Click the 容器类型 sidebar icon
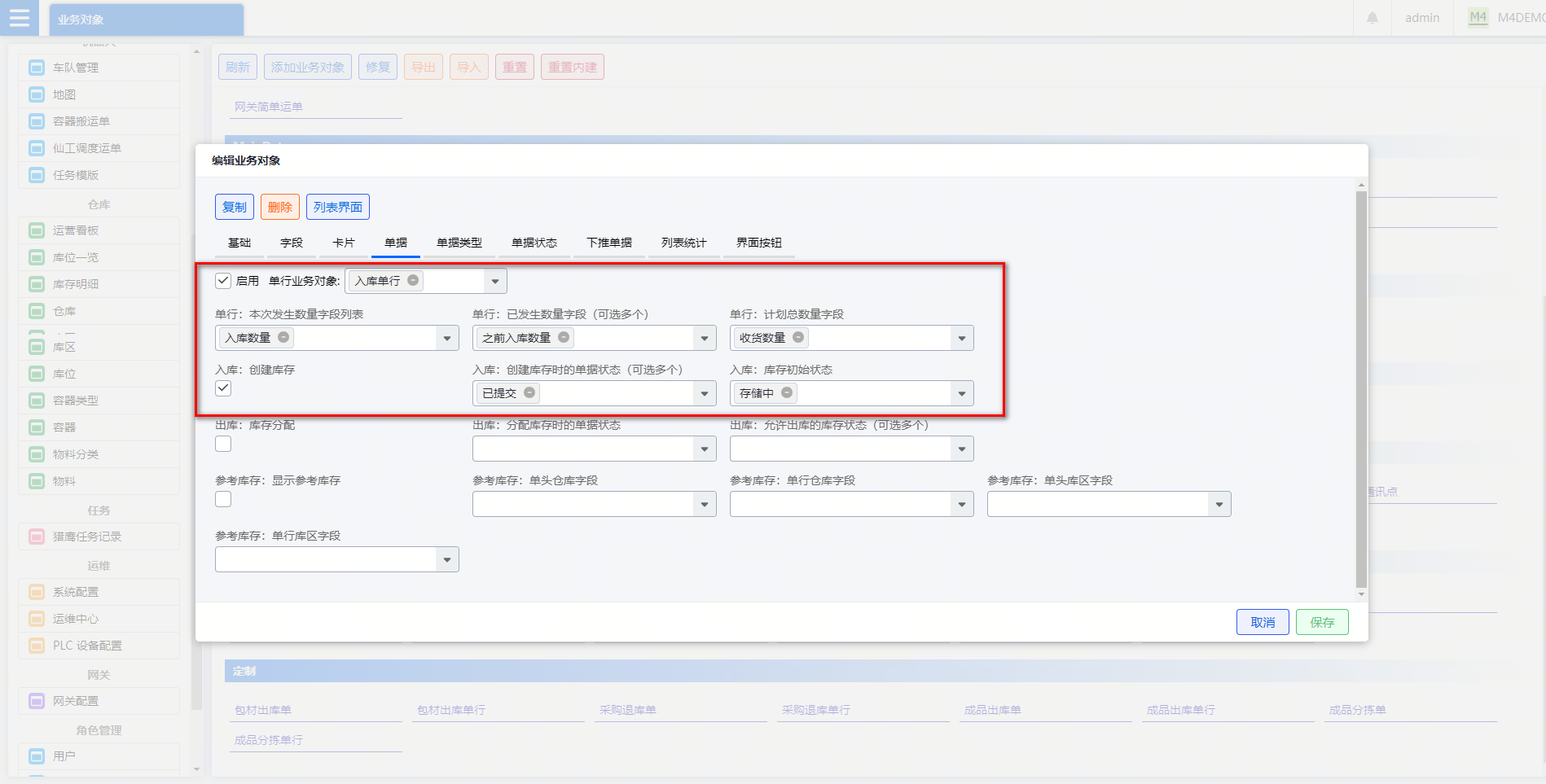 37,401
